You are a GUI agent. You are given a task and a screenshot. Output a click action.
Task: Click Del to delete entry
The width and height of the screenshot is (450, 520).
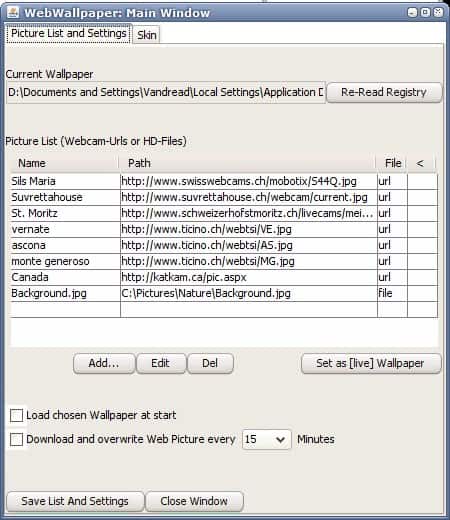coord(210,363)
